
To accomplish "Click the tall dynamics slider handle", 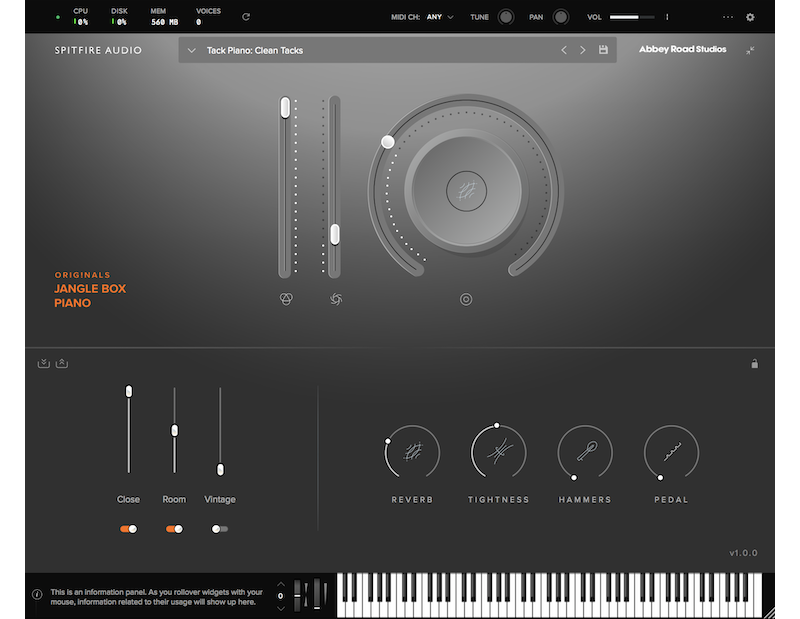I will click(x=335, y=234).
